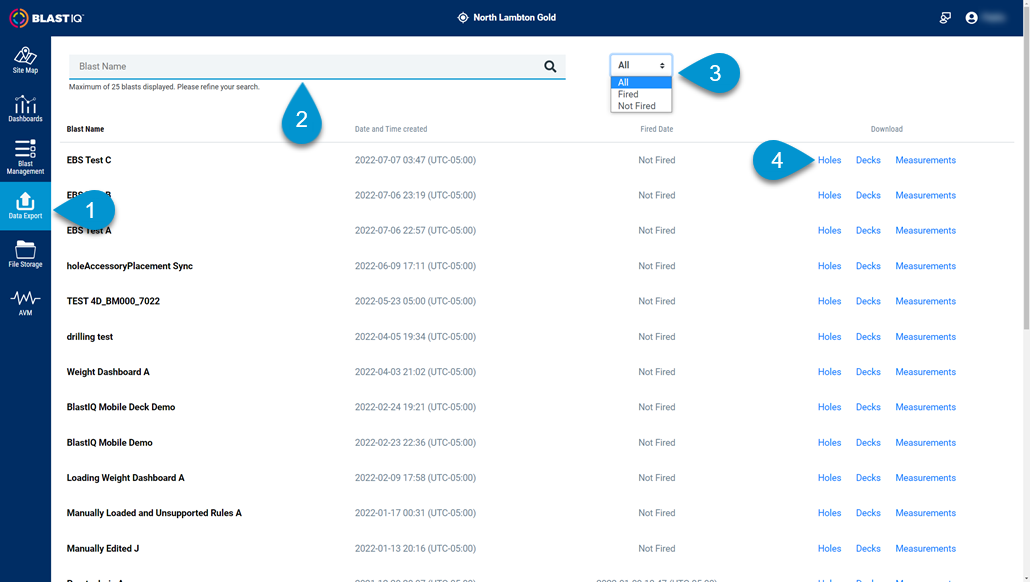The width and height of the screenshot is (1030, 582).
Task: Choose the Fired filter option
Action: pos(641,94)
